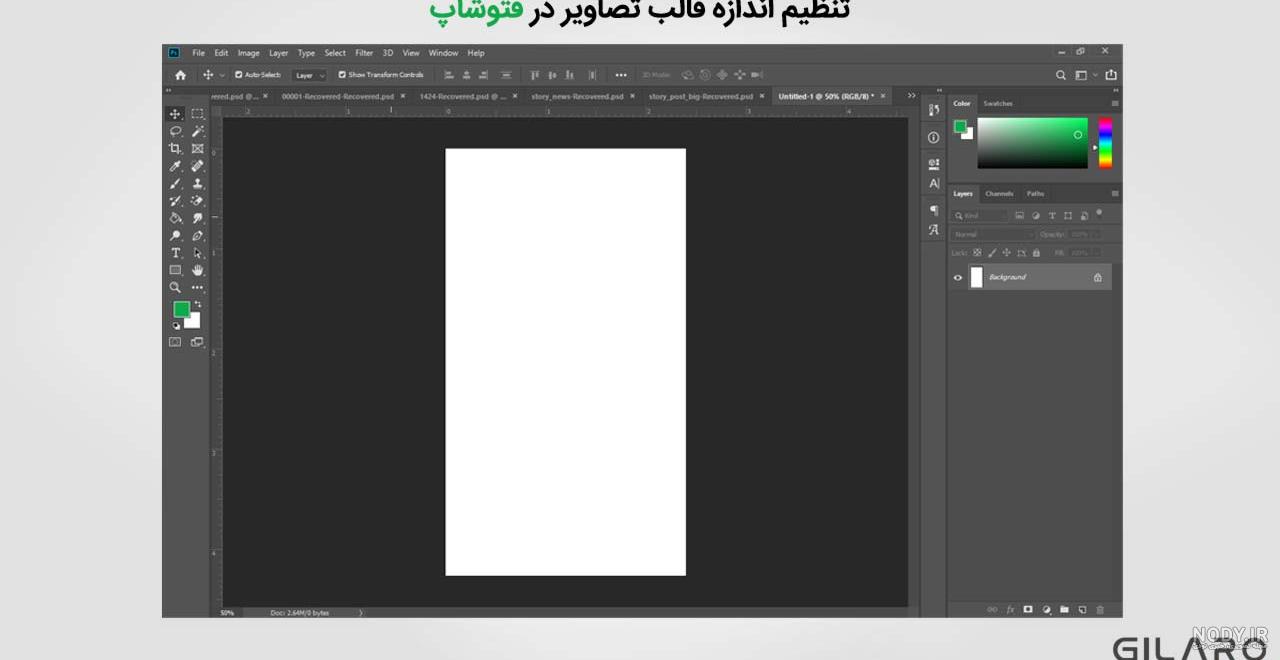Reset default foreground and background colors
Viewport: 1280px width, 660px height.
(x=176, y=325)
